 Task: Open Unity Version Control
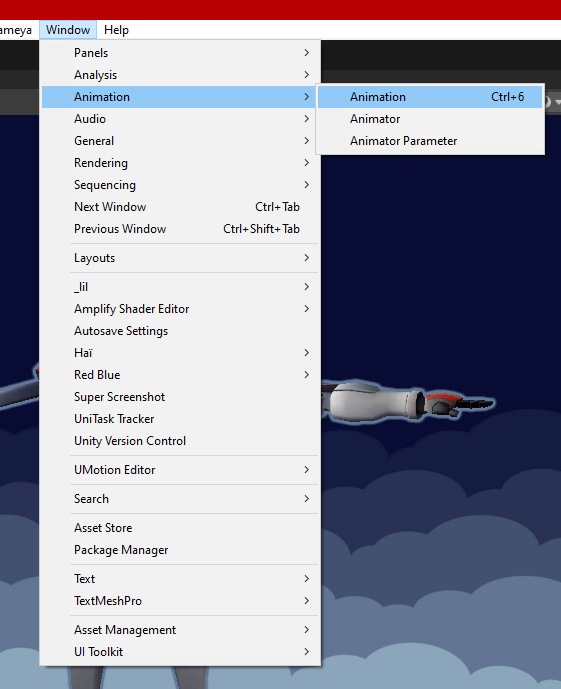point(180,440)
